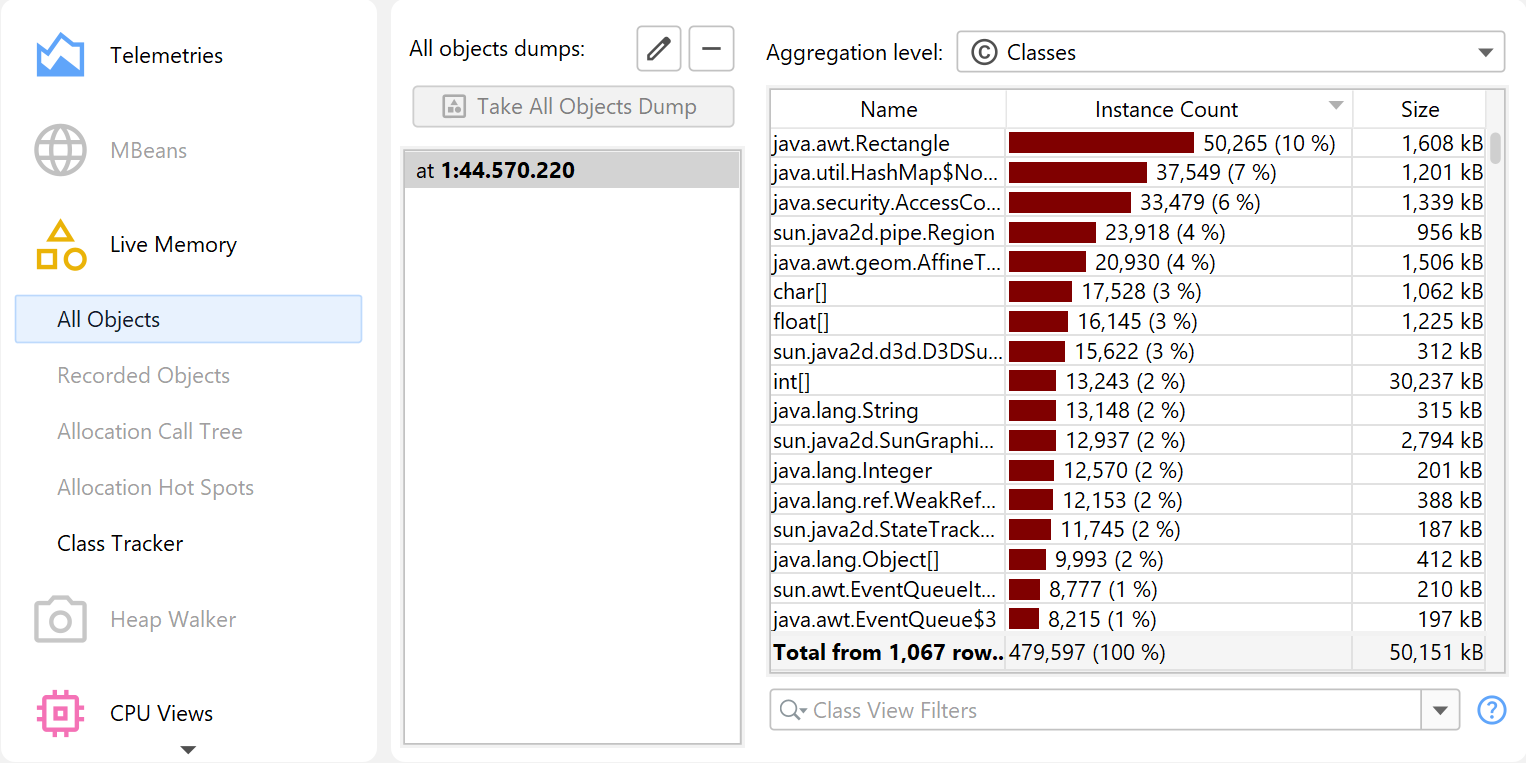Select the java.awt.Rectangle row

(x=1128, y=143)
